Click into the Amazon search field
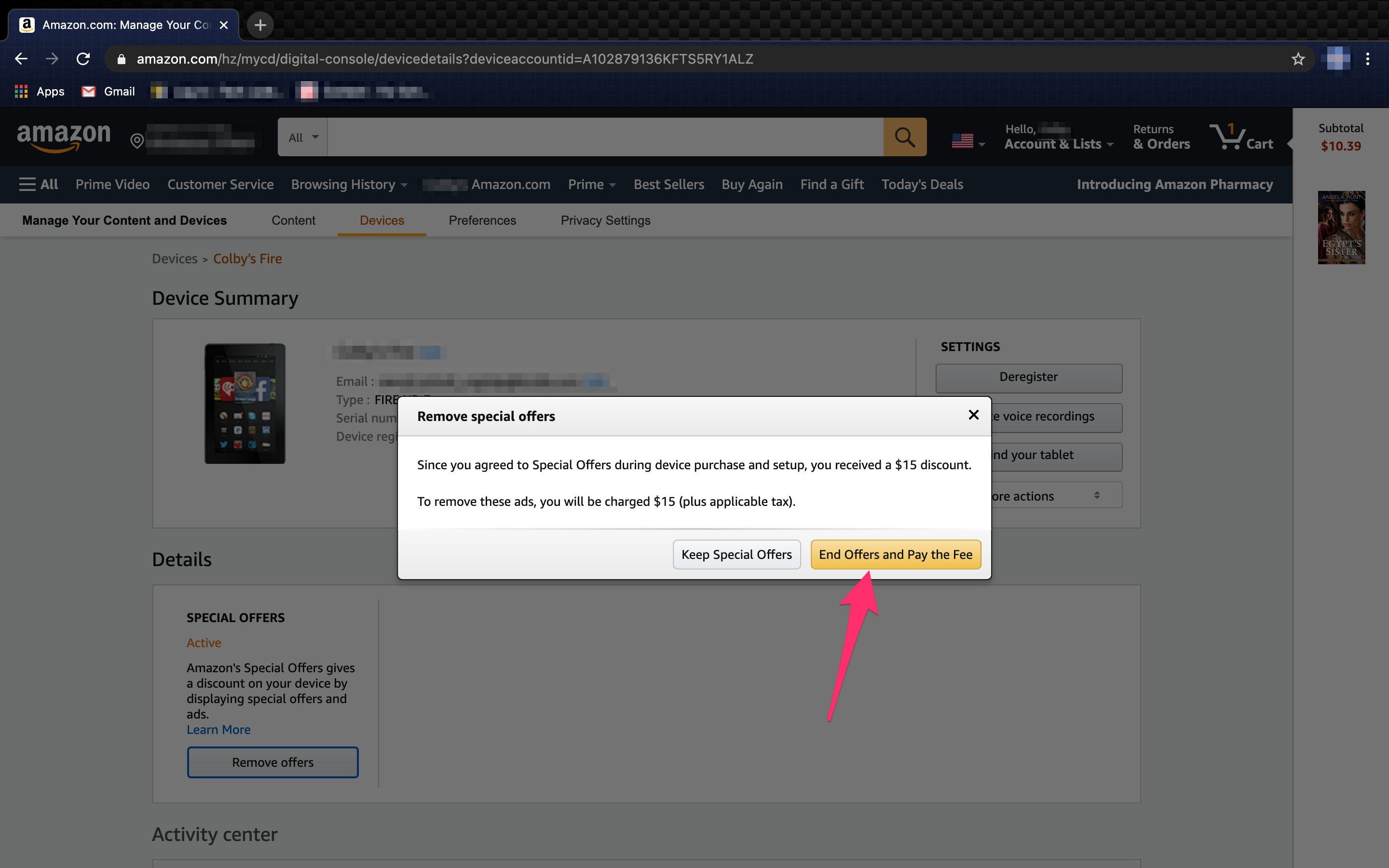This screenshot has height=868, width=1389. point(604,137)
